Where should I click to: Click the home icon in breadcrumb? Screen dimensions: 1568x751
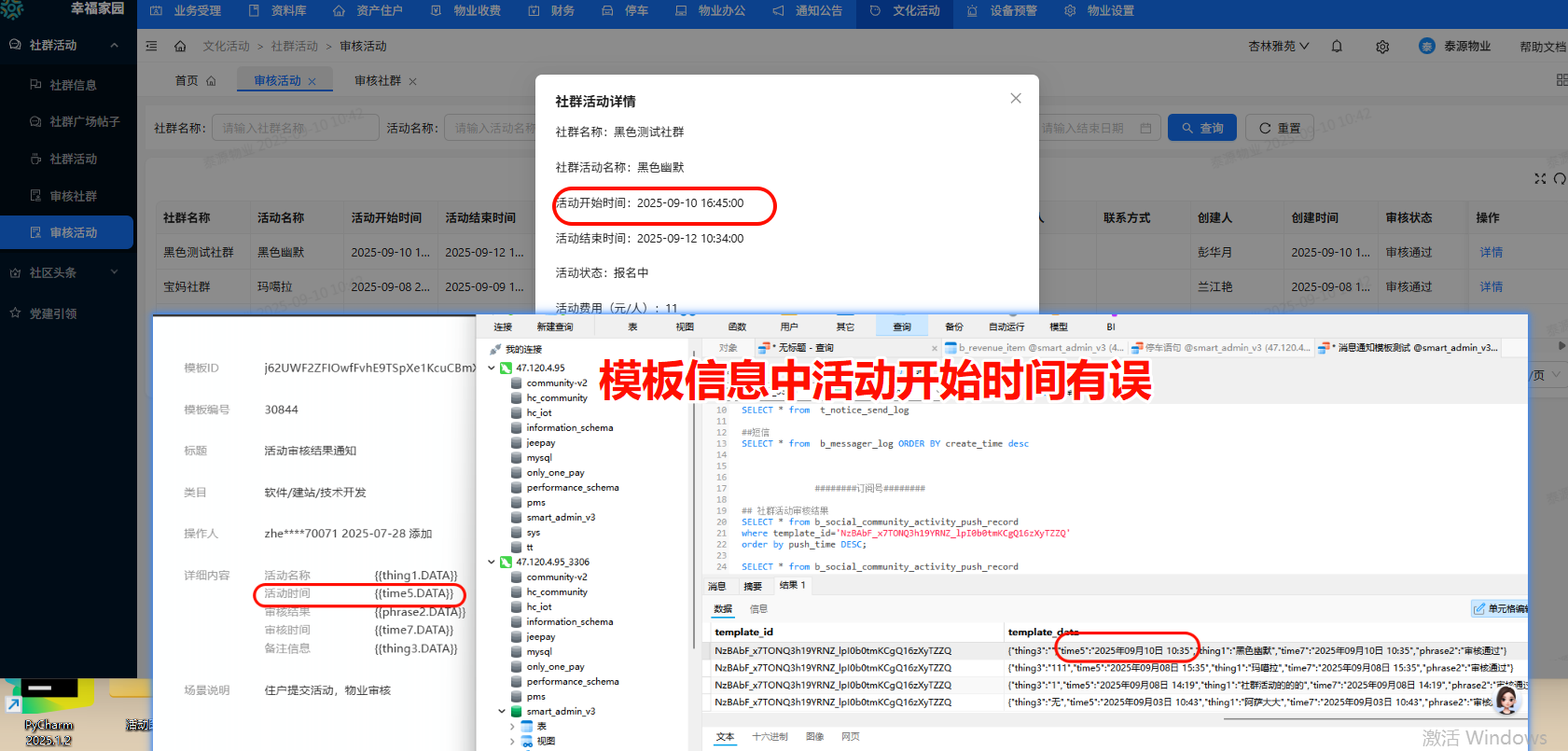pyautogui.click(x=180, y=46)
